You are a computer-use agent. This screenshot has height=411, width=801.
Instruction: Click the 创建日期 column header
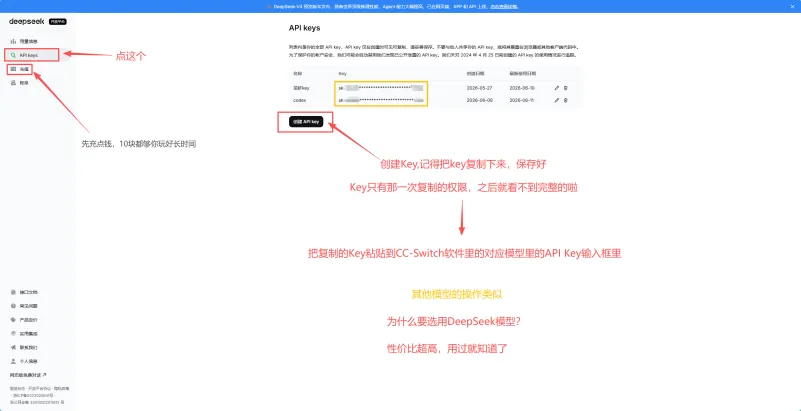(474, 74)
